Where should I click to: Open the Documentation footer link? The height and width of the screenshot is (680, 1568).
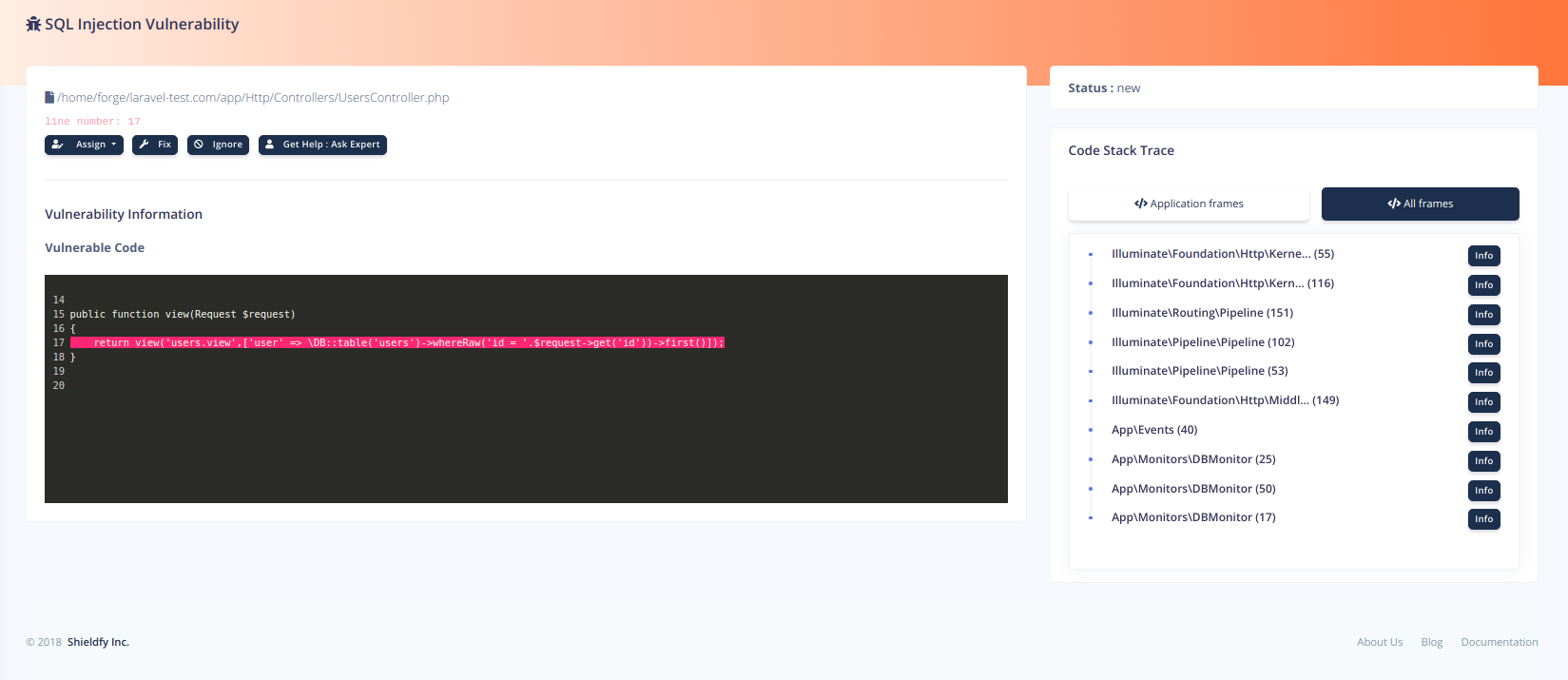(x=1500, y=642)
